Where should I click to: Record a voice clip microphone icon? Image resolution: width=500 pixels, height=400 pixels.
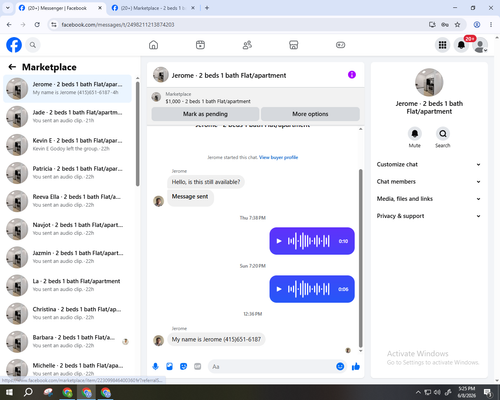[x=155, y=367]
